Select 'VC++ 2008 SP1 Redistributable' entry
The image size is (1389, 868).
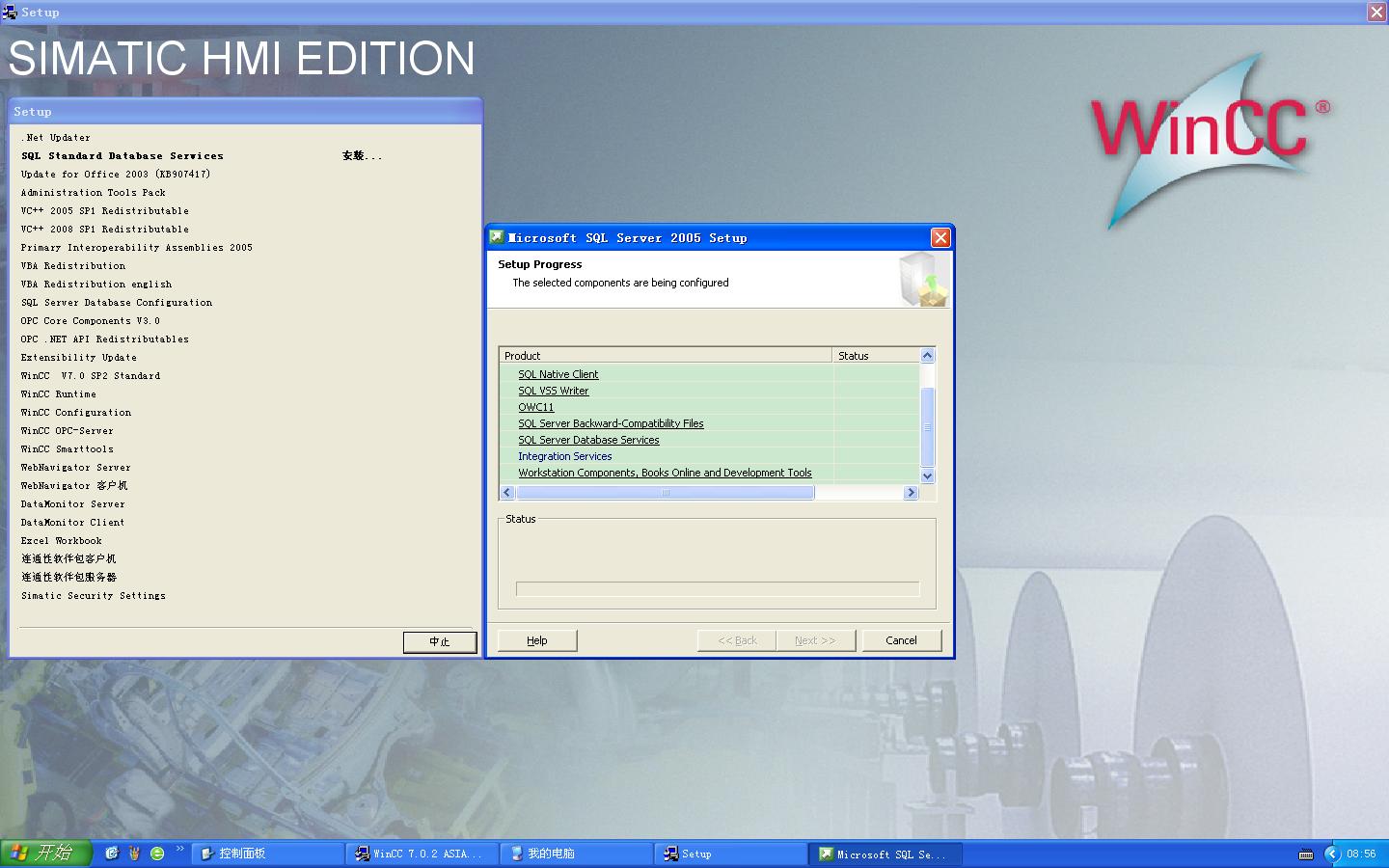[x=105, y=230]
